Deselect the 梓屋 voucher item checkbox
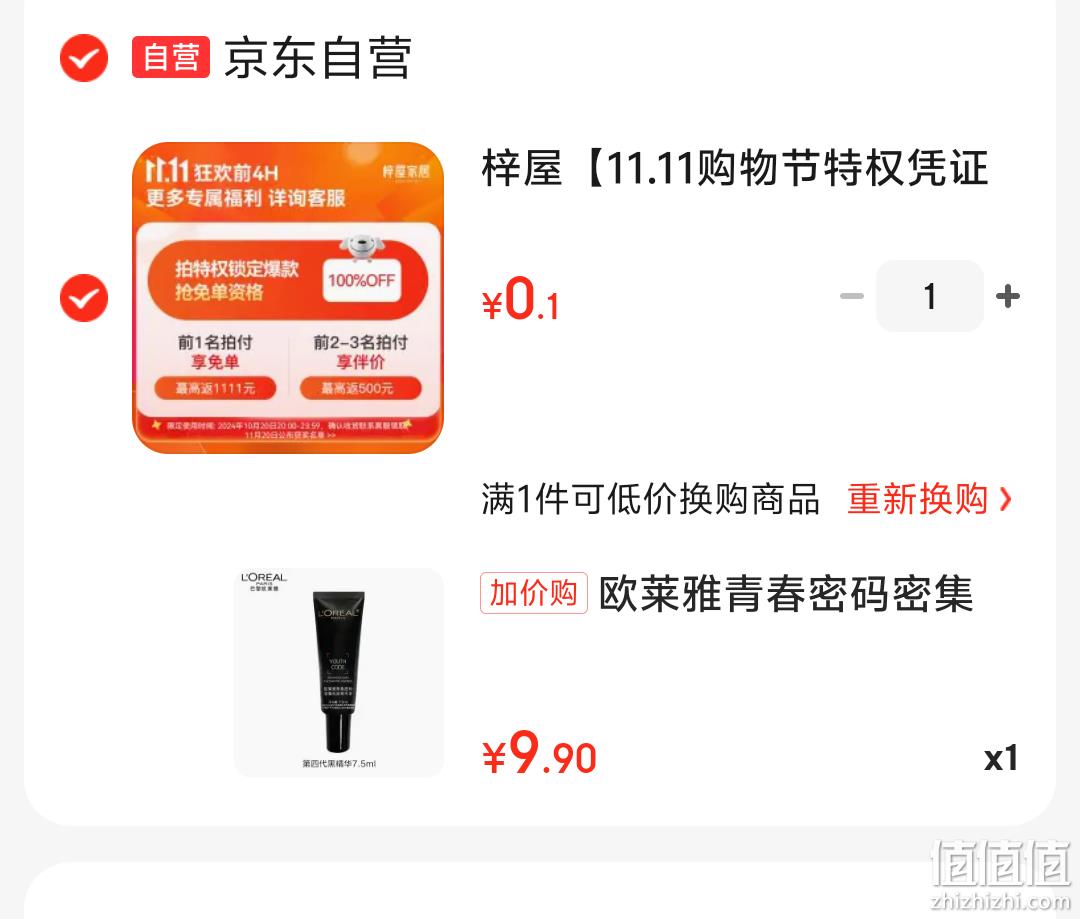The width and height of the screenshot is (1080, 919). pos(84,298)
